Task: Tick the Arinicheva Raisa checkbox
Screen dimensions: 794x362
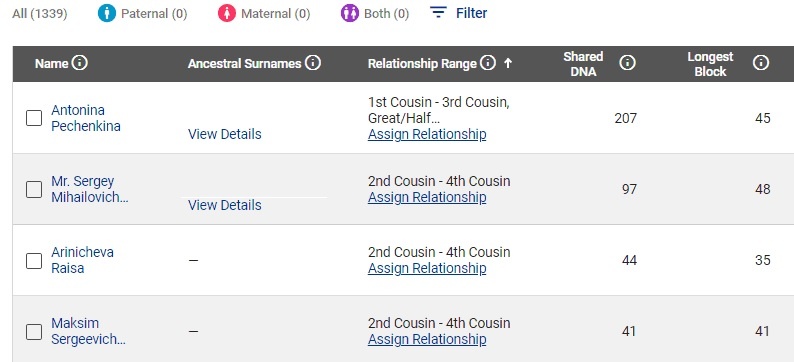Action: tap(34, 260)
